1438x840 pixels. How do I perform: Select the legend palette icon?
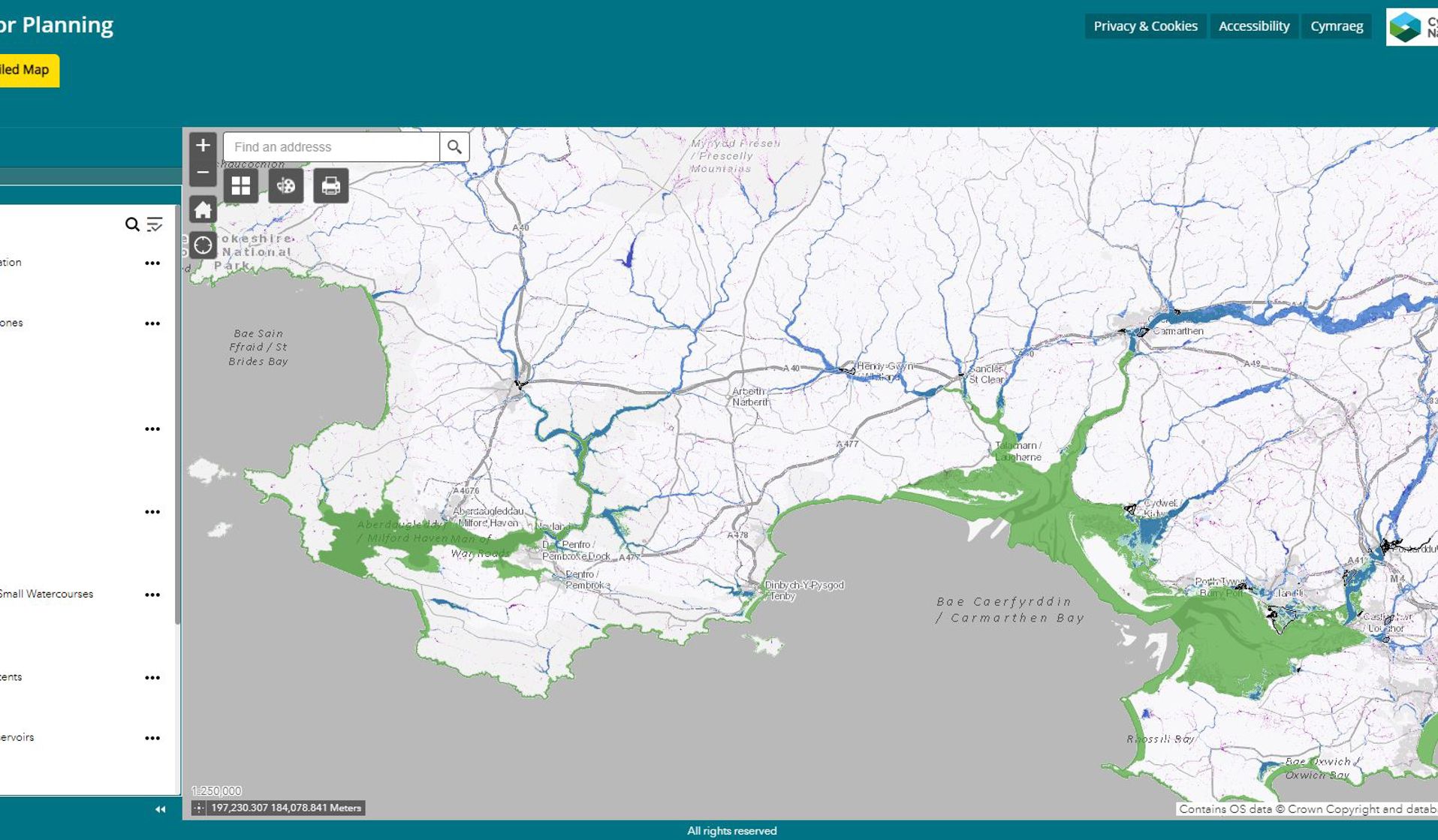[x=288, y=185]
